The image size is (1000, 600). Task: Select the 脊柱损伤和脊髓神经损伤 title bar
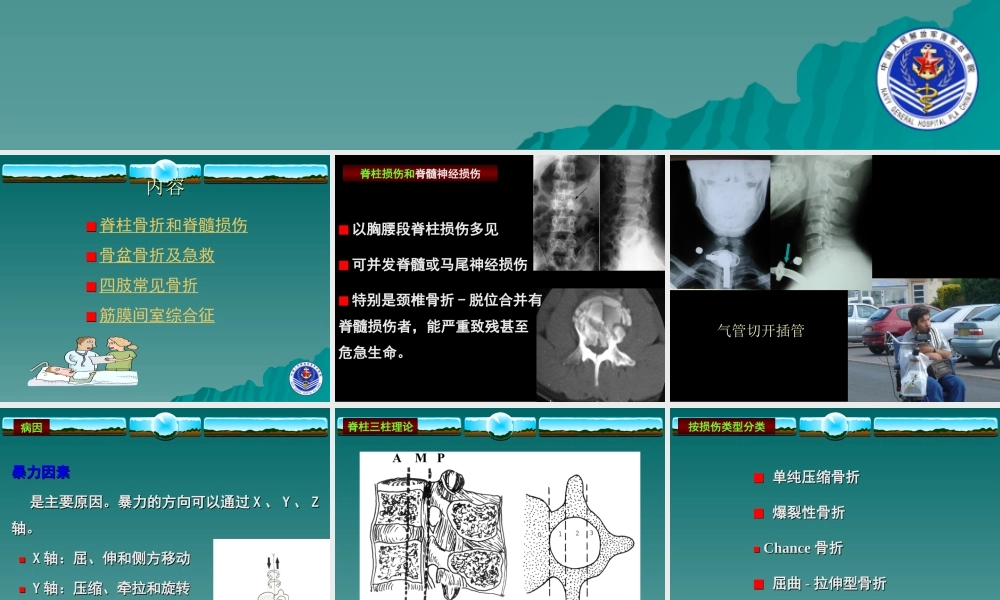(x=420, y=172)
